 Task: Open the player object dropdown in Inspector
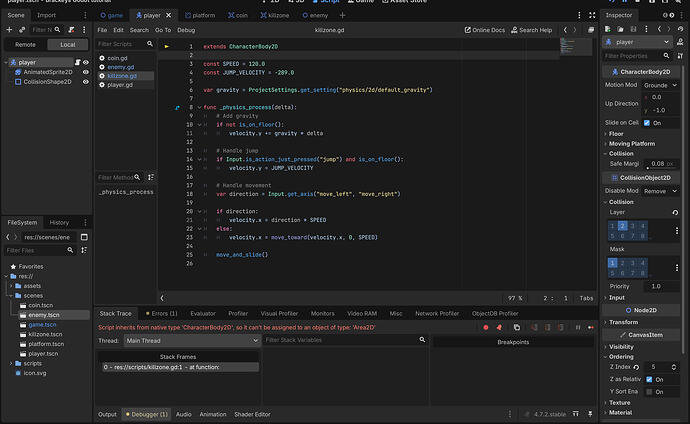[637, 42]
